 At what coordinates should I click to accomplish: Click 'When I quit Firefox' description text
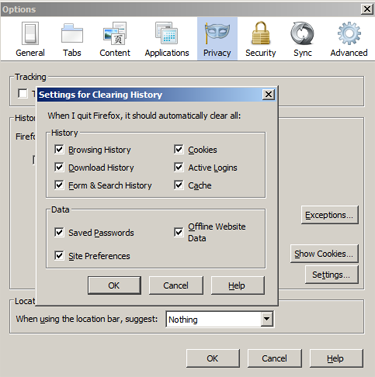click(144, 116)
